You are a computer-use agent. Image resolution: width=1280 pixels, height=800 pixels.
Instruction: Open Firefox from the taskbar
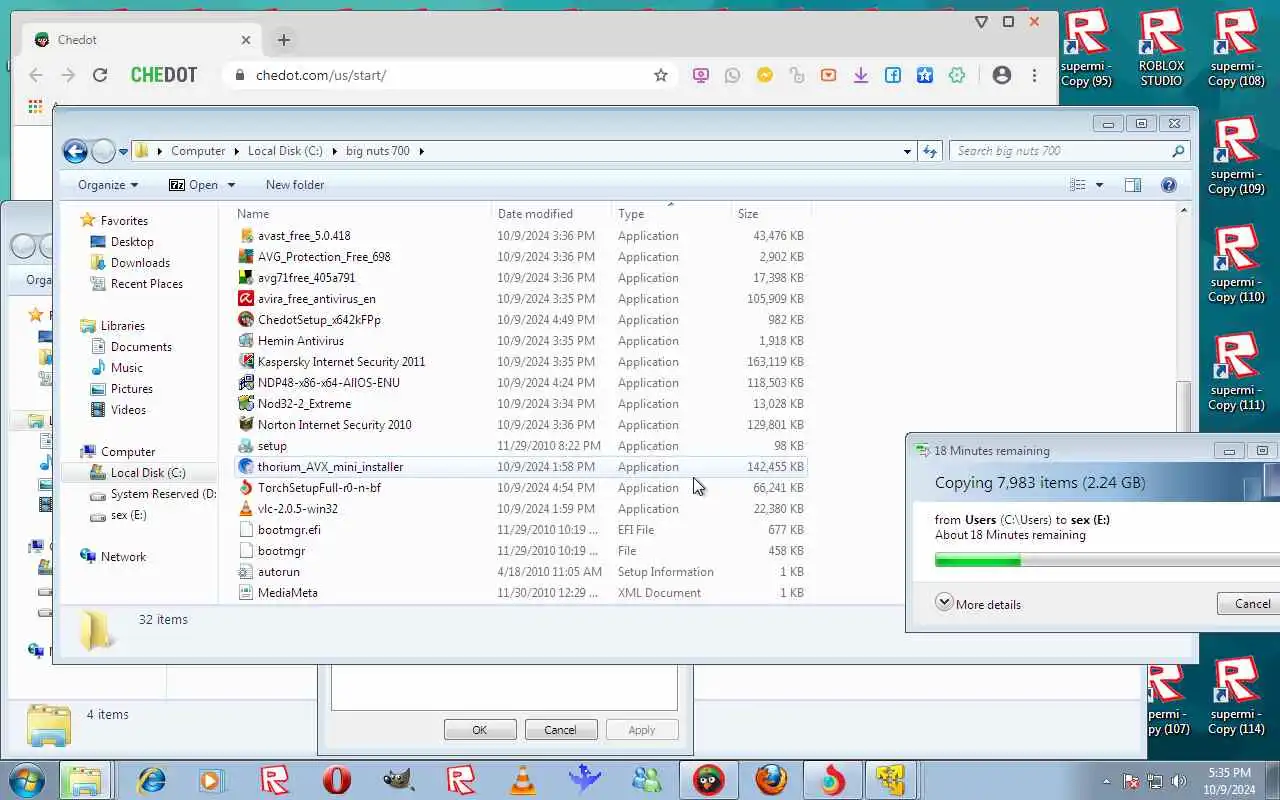tap(771, 779)
